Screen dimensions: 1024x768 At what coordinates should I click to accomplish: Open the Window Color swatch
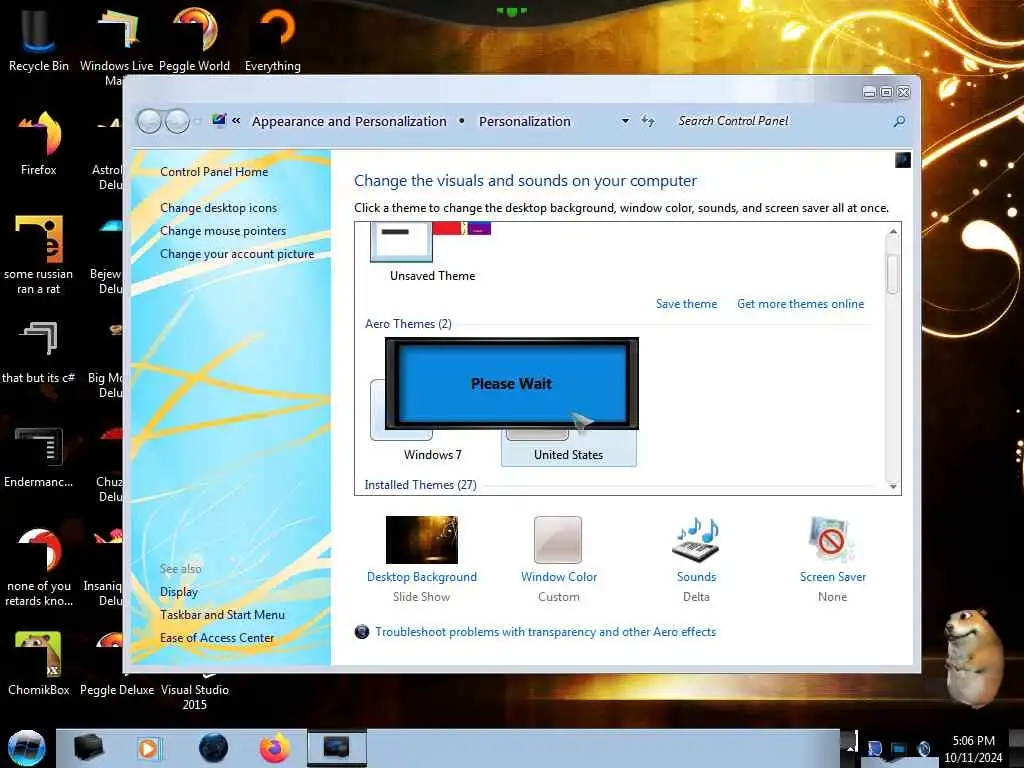pos(558,540)
